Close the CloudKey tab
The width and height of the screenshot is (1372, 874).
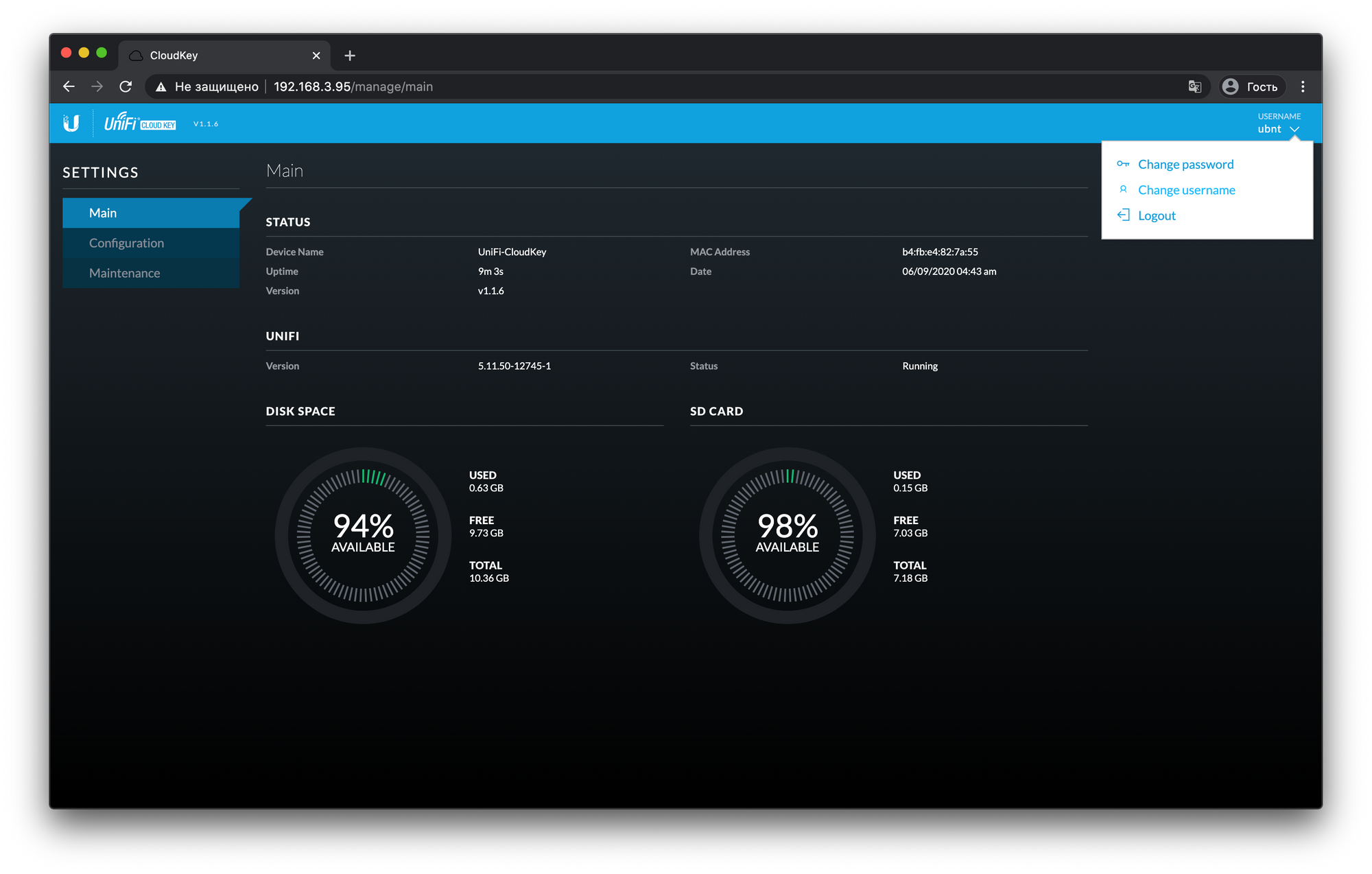coord(316,56)
